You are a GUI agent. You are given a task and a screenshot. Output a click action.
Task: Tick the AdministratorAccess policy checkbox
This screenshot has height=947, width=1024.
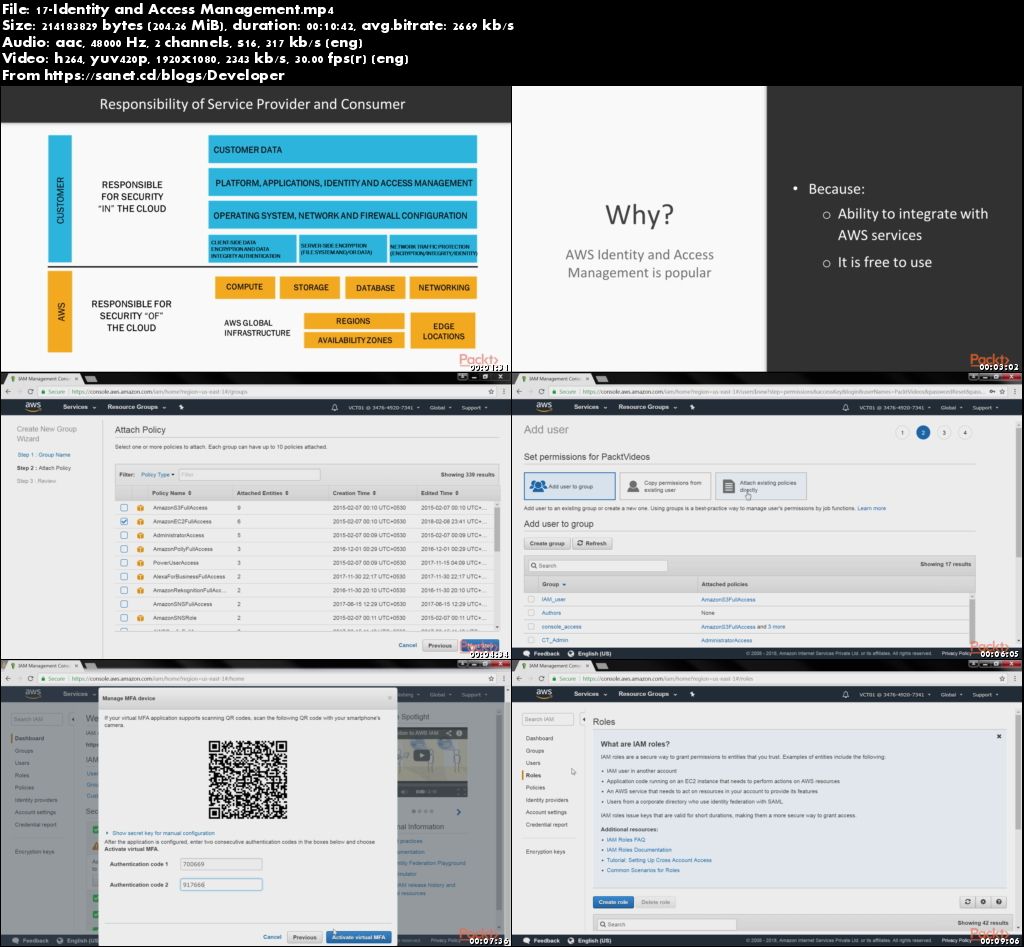(123, 535)
